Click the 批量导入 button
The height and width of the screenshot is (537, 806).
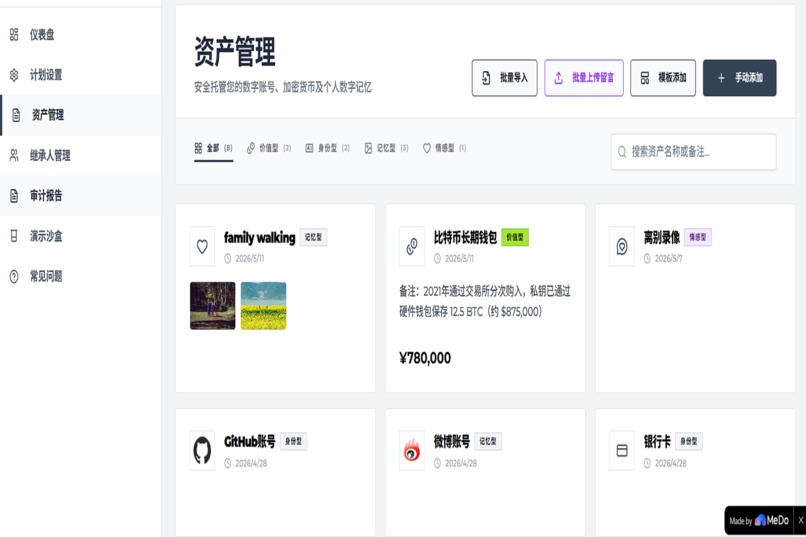(504, 78)
